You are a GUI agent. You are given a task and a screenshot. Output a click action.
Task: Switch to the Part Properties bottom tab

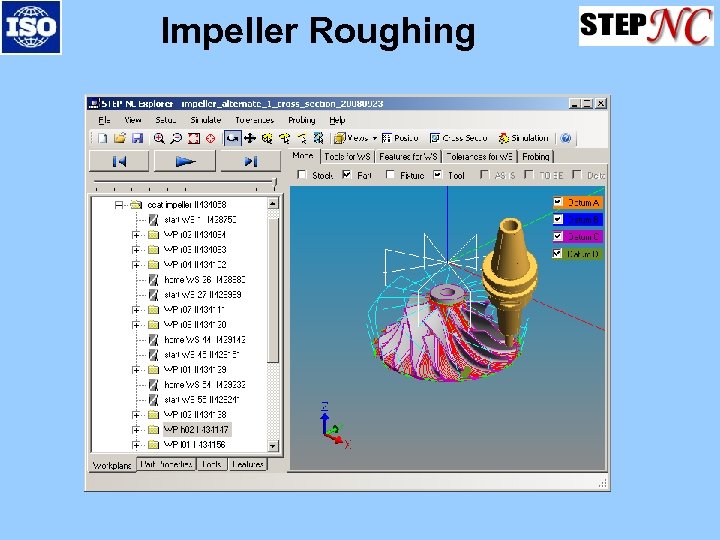(166, 464)
